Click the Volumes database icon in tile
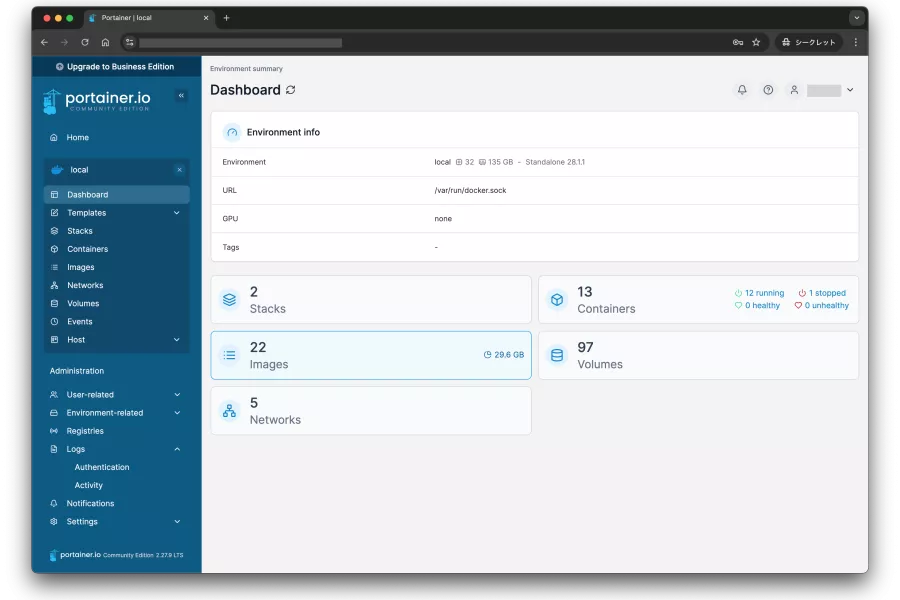 [x=557, y=355]
